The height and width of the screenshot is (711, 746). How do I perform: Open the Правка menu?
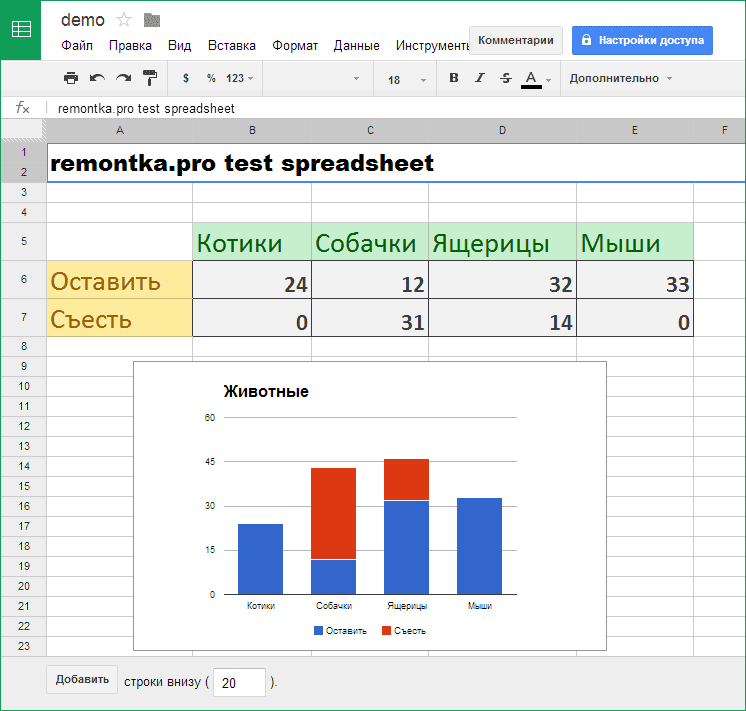pyautogui.click(x=130, y=46)
